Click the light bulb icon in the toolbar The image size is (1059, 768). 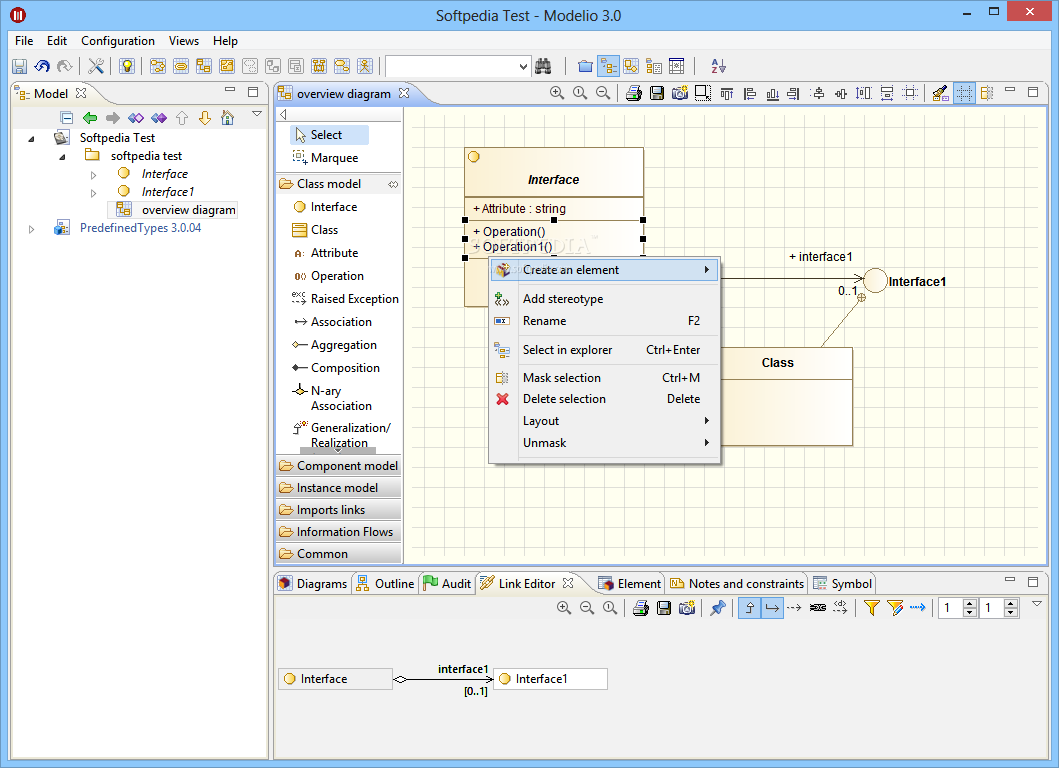click(x=126, y=66)
